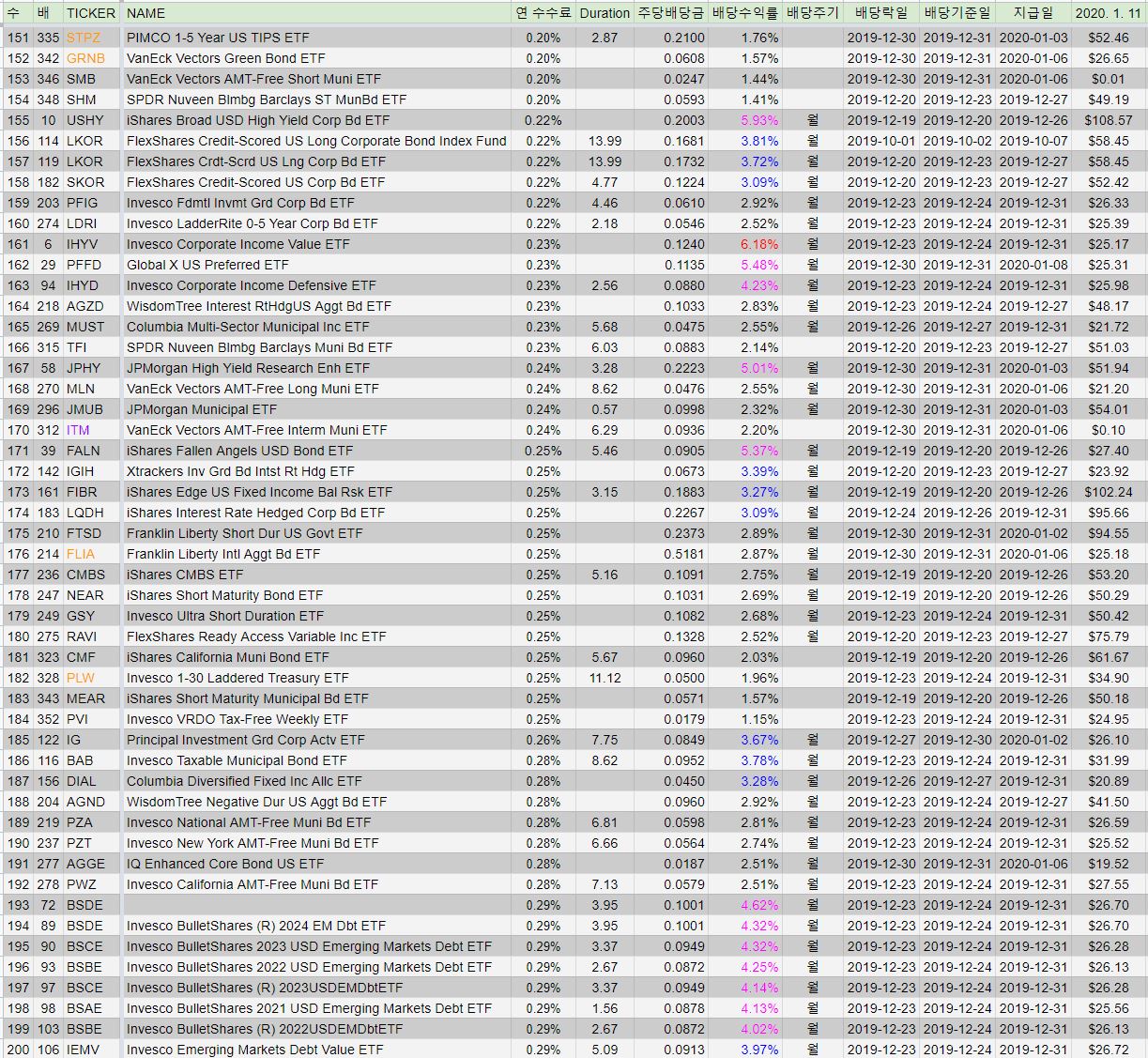Click the IG ticker cell
The height and width of the screenshot is (1058, 1148).
[91, 740]
